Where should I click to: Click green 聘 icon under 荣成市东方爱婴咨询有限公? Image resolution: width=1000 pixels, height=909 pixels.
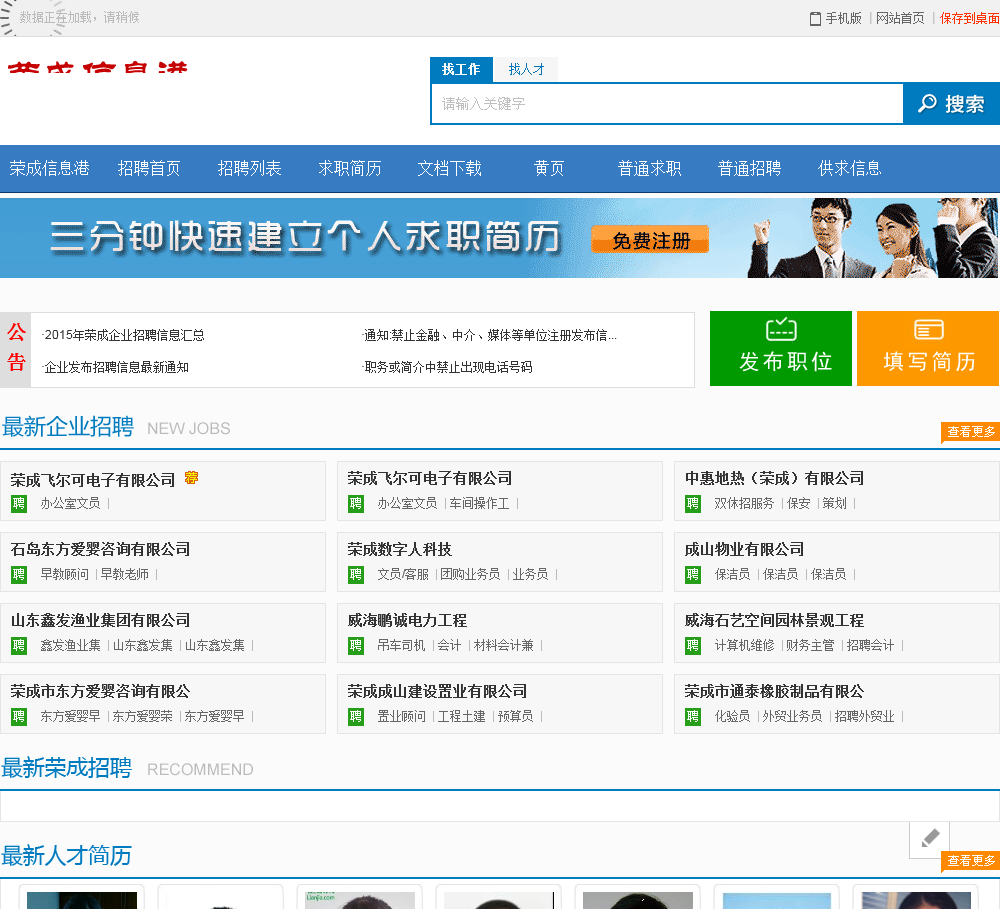pos(18,716)
